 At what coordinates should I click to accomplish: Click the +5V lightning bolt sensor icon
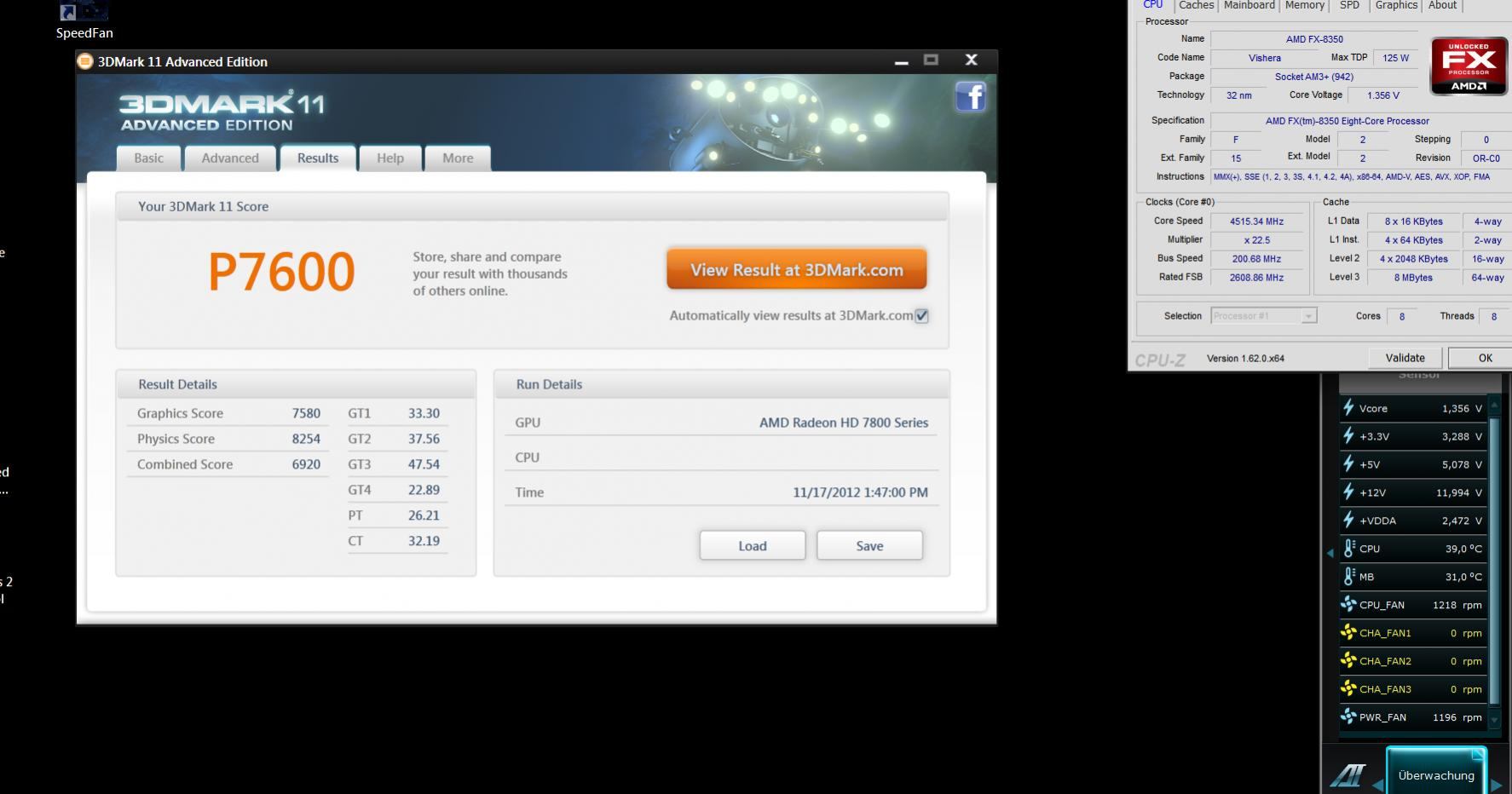point(1348,464)
